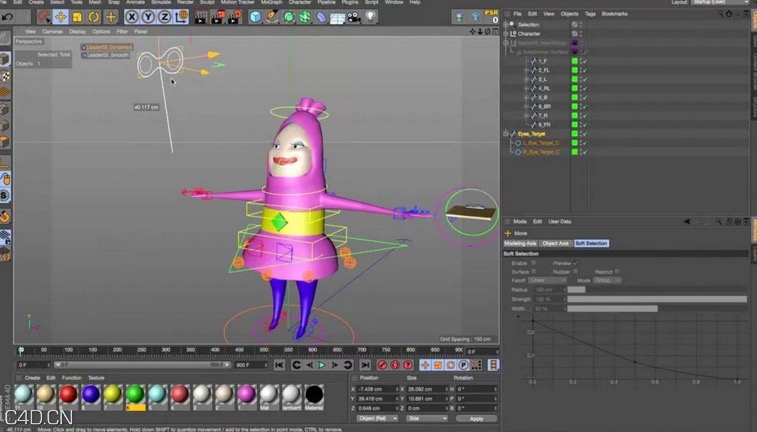
Task: Open the Deformer bend icon
Action: [322, 17]
